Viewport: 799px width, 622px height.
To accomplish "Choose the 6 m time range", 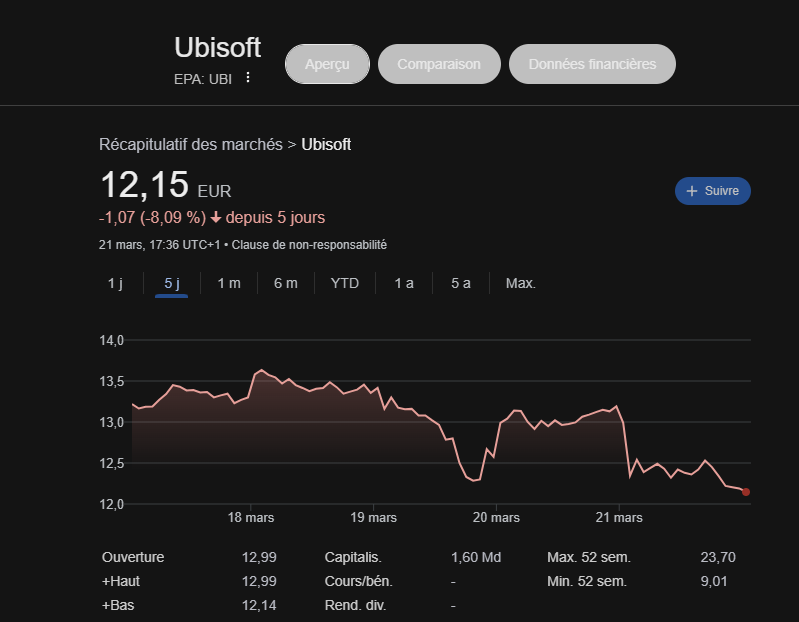I will click(x=285, y=283).
